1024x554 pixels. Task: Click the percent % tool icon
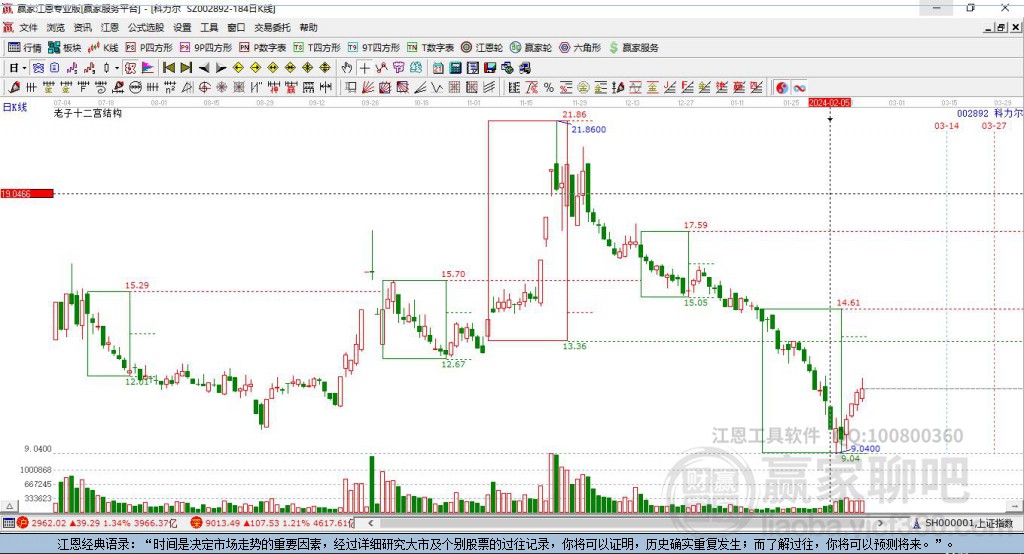click(549, 88)
